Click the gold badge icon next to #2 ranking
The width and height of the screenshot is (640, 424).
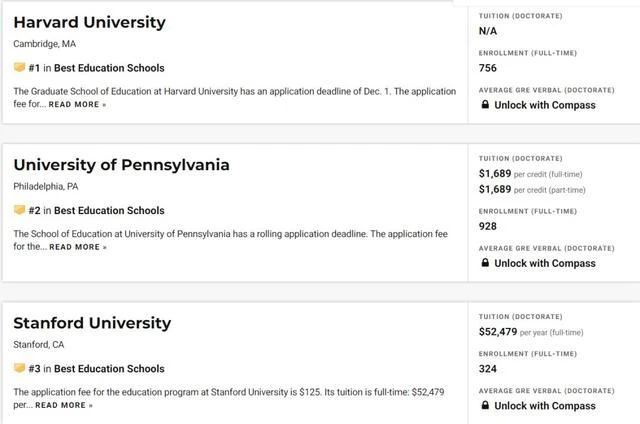coord(19,210)
